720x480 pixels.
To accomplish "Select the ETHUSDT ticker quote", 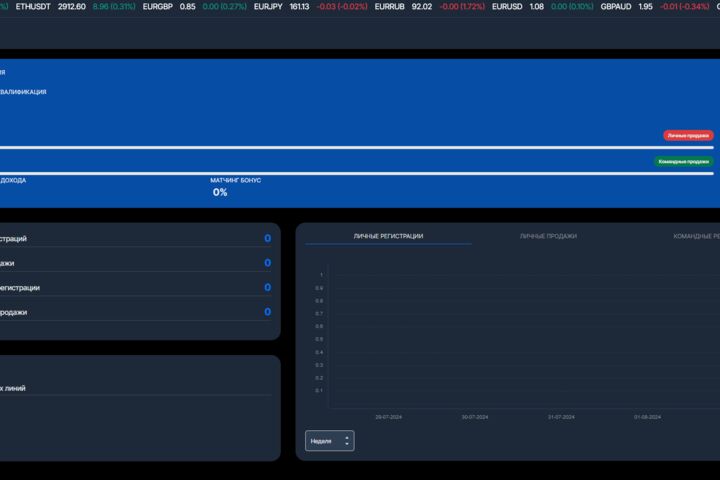I will pyautogui.click(x=76, y=7).
